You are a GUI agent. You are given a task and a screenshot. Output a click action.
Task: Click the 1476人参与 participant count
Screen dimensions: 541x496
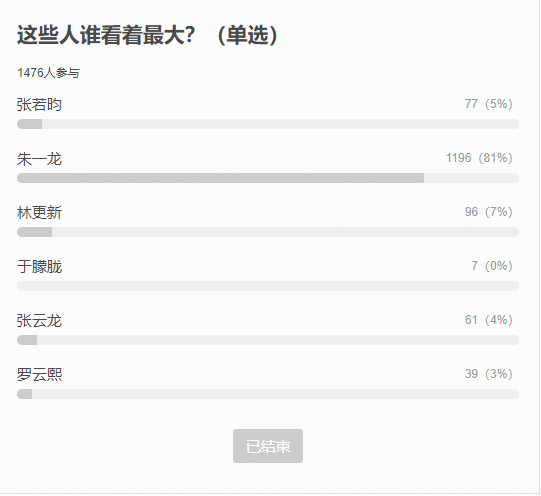point(48,73)
